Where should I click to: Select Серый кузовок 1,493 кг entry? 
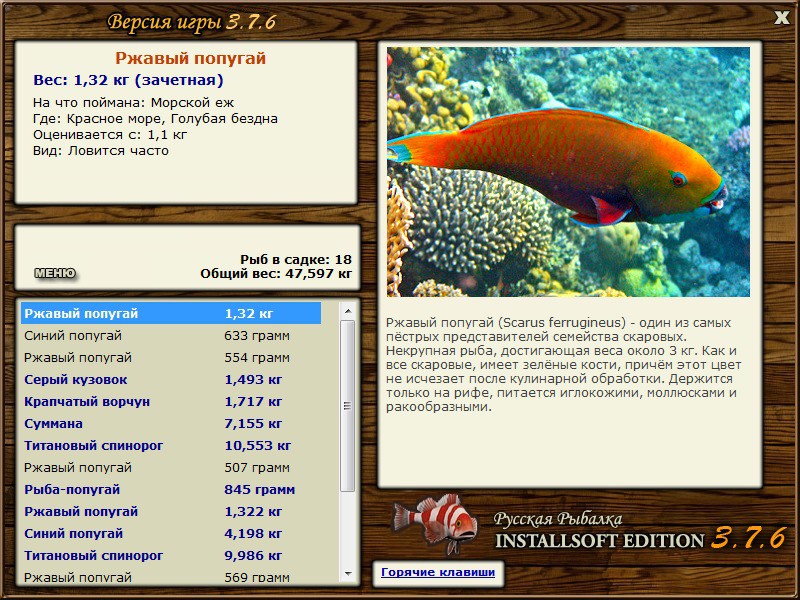(x=171, y=380)
